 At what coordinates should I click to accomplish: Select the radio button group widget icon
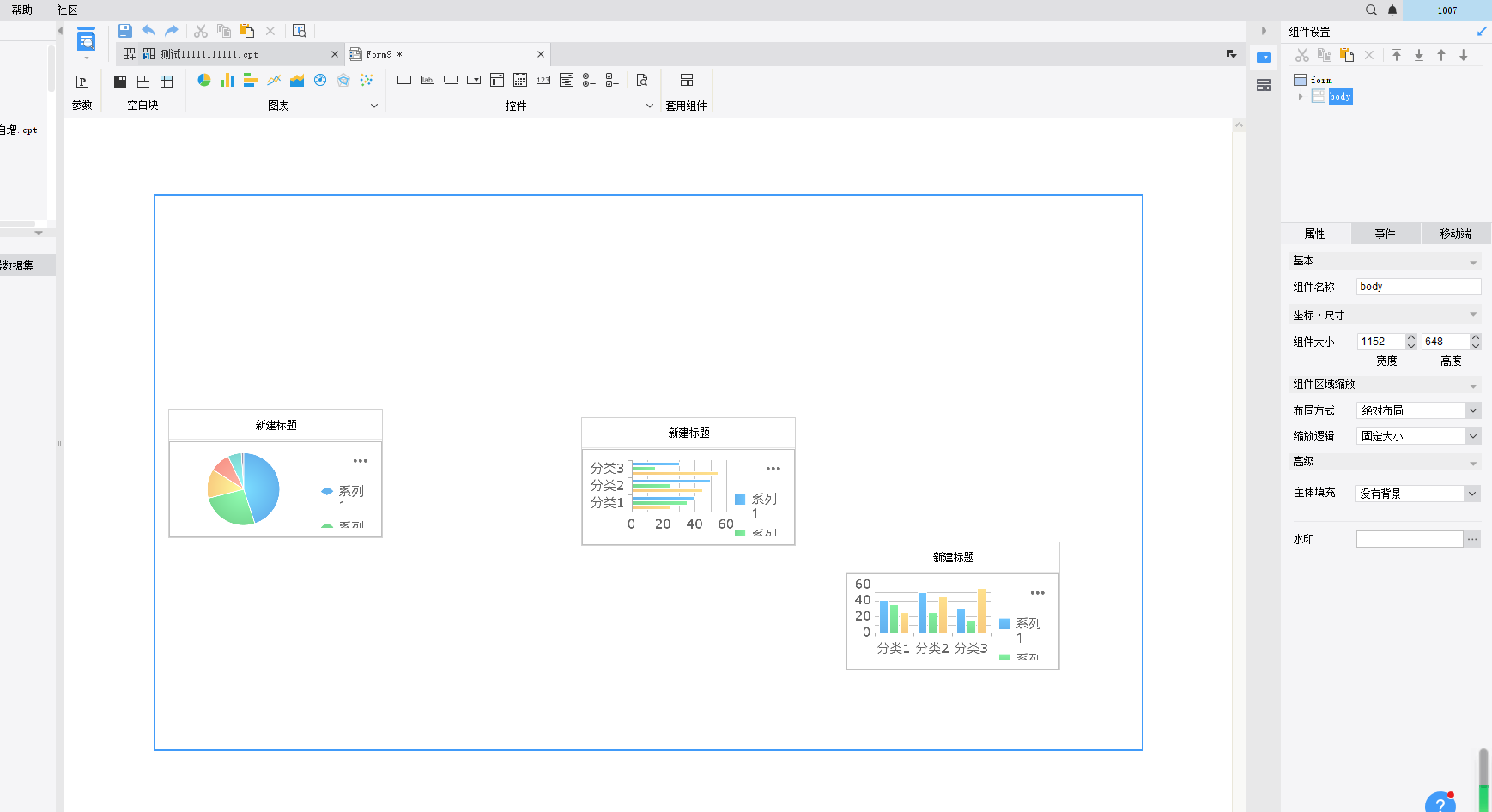589,80
